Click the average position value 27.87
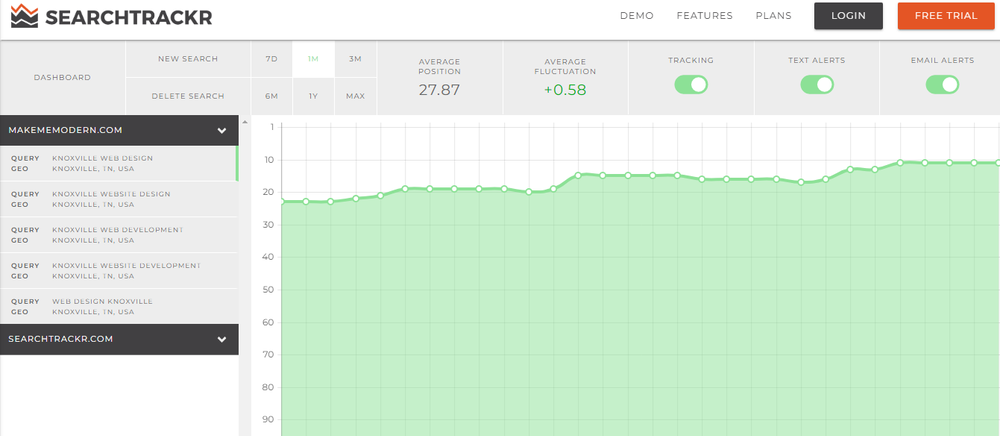The image size is (1000, 436). (439, 90)
